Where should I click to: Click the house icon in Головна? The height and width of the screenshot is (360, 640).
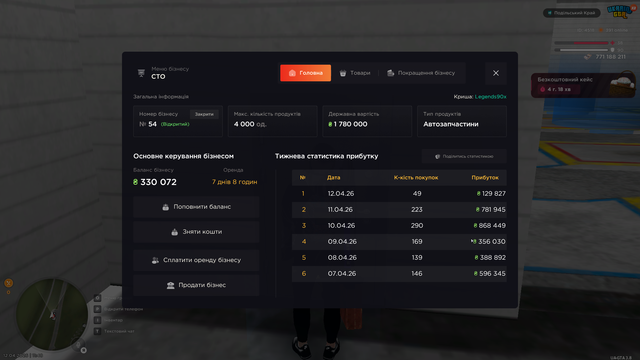[x=292, y=73]
